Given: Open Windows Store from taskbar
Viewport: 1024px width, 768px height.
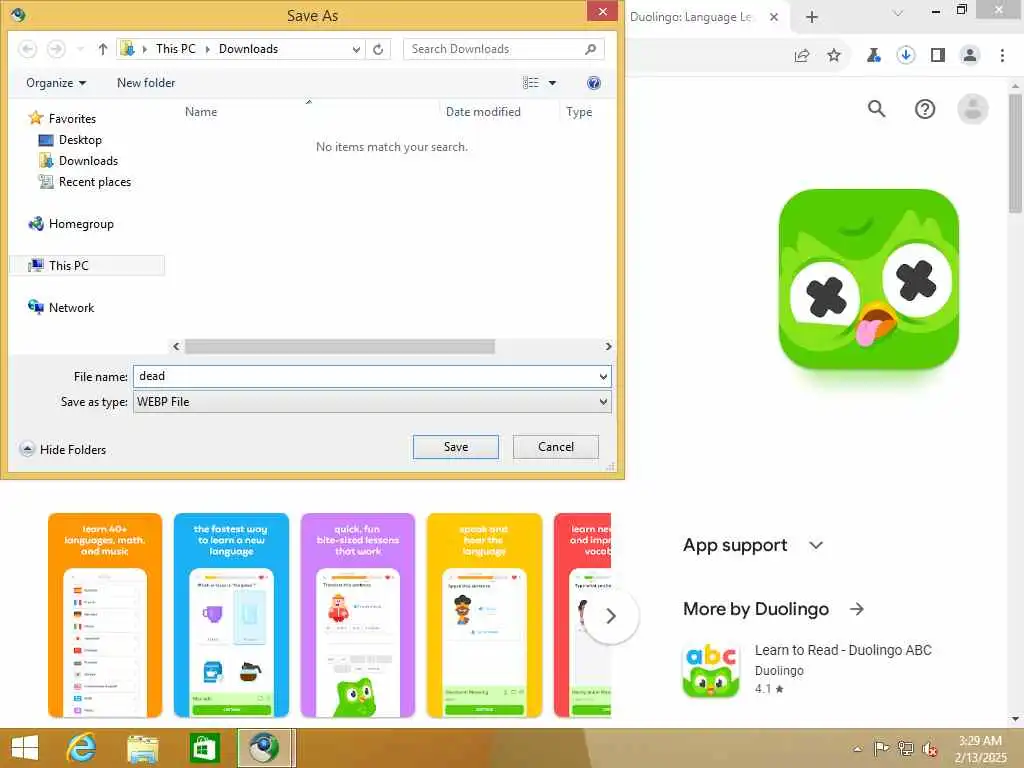Looking at the screenshot, I should [x=204, y=748].
